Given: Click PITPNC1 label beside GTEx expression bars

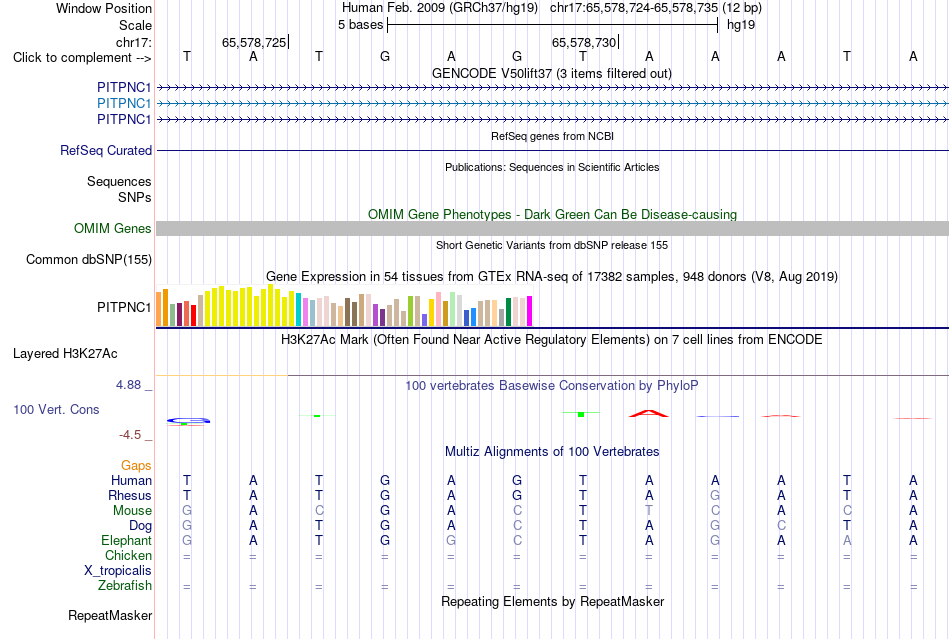Looking at the screenshot, I should pos(124,307).
